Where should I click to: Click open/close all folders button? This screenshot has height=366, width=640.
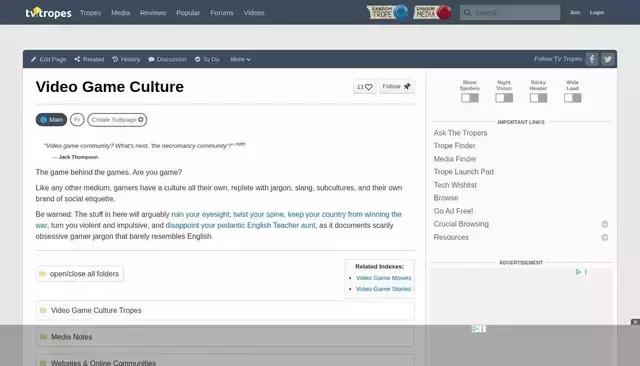point(80,274)
